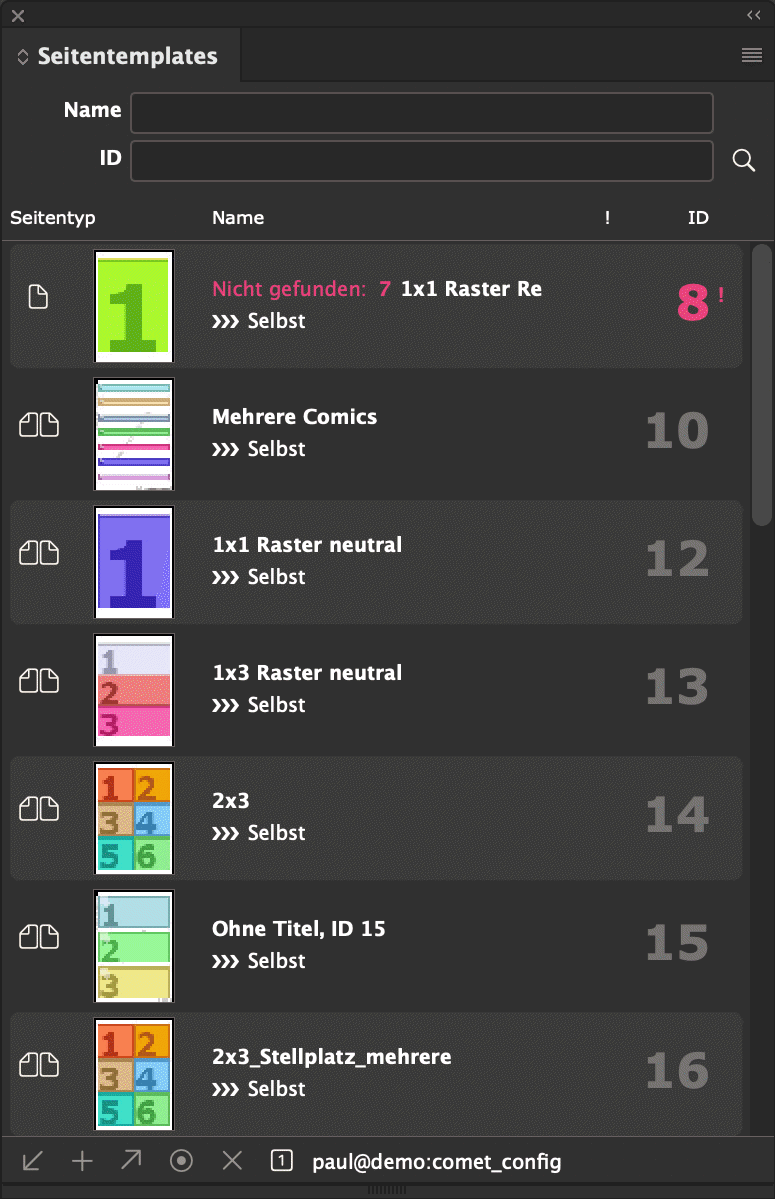Screen dimensions: 775x1199
Task: Click the magnifier search icon beside ID field
Action: (x=744, y=161)
